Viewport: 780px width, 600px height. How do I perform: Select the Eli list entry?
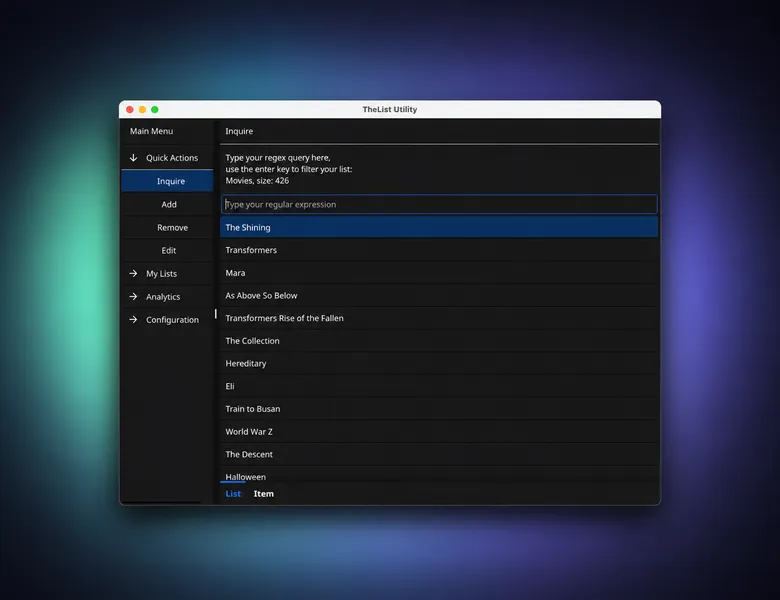[x=439, y=386]
